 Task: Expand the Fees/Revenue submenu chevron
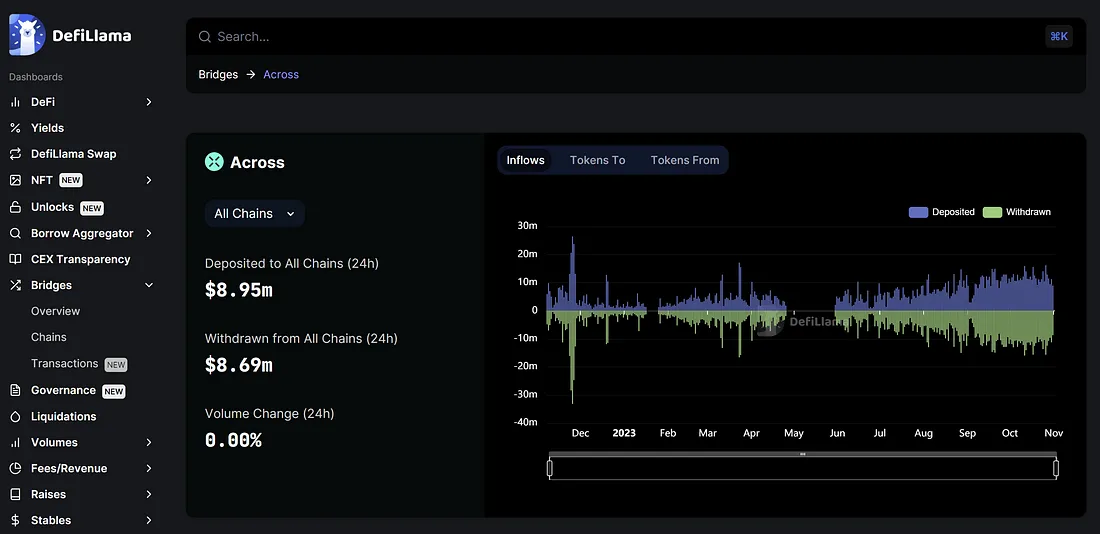pos(149,468)
